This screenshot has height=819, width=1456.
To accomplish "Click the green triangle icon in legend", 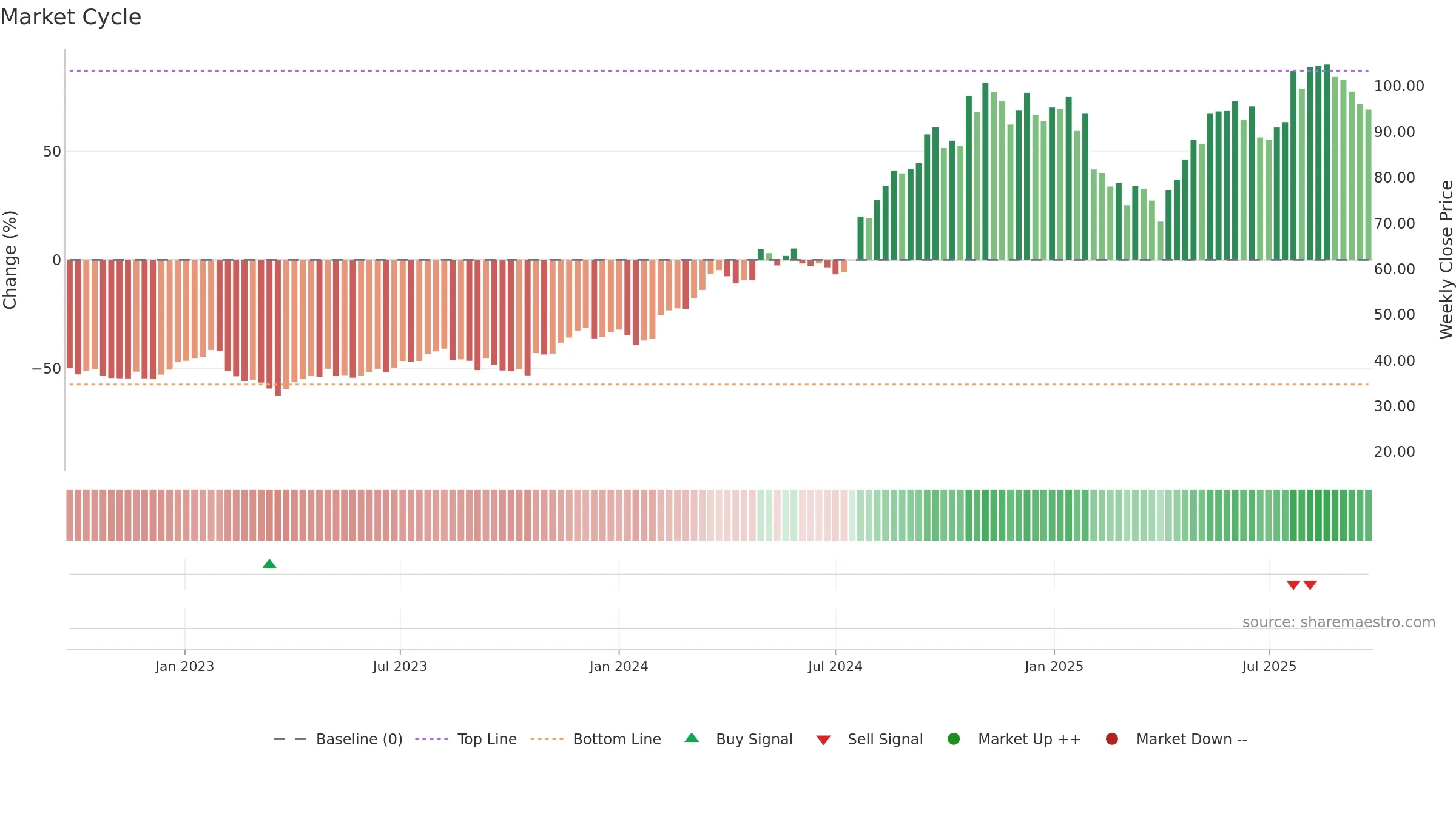I will (x=692, y=738).
